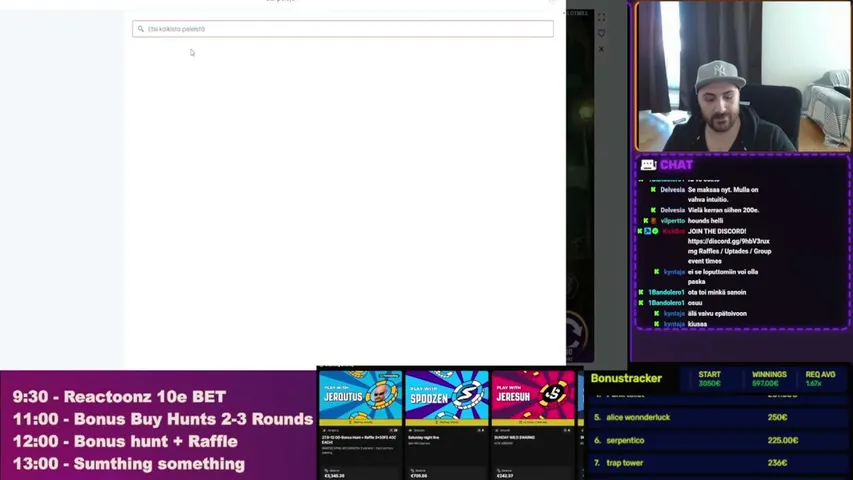Click the CHAT panel header text
Viewport: 853px width, 480px height.
click(677, 165)
